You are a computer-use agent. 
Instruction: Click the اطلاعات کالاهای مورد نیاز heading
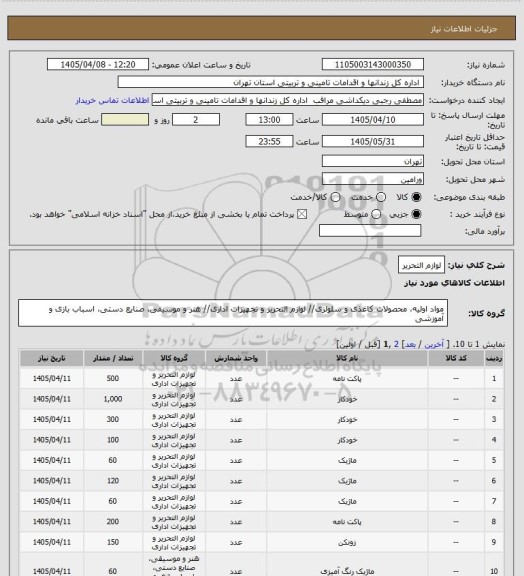454,283
